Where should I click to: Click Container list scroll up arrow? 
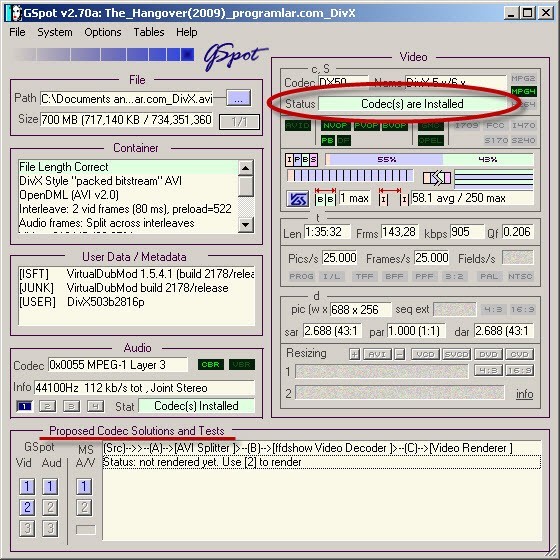coord(246,168)
